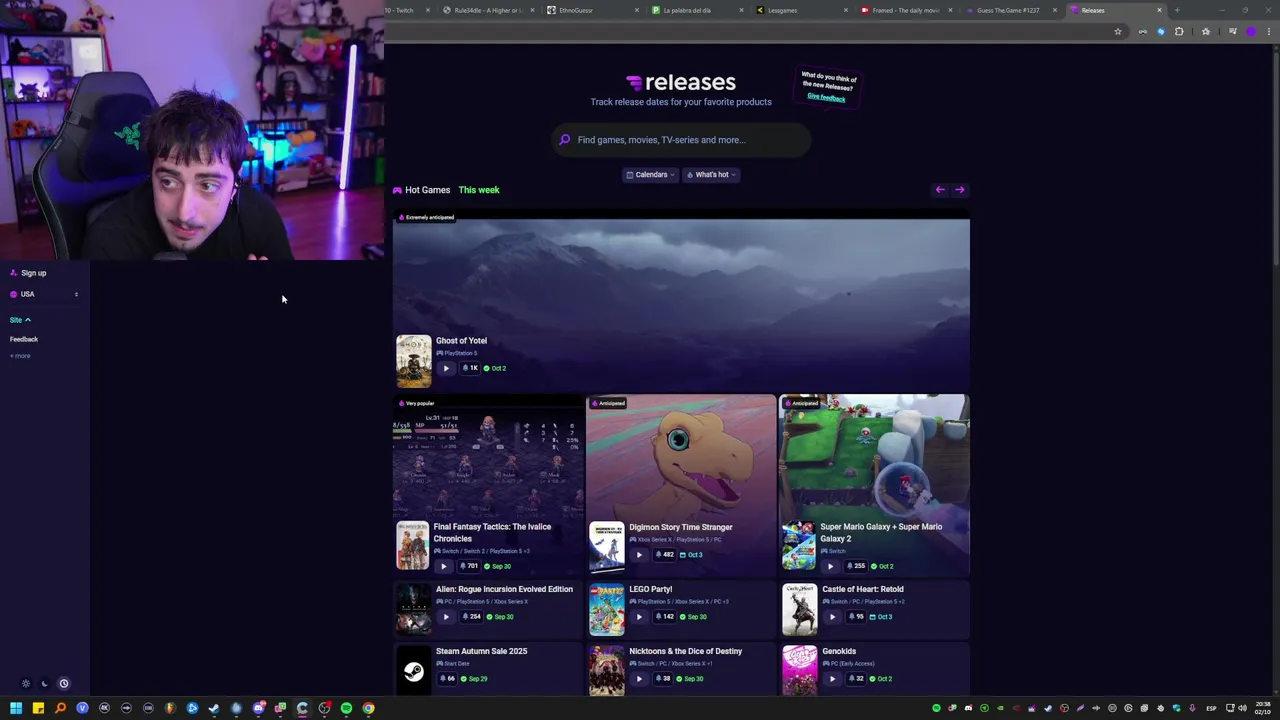Image resolution: width=1280 pixels, height=720 pixels.
Task: Click the Steam Autumn Sale cover icon
Action: (x=413, y=671)
